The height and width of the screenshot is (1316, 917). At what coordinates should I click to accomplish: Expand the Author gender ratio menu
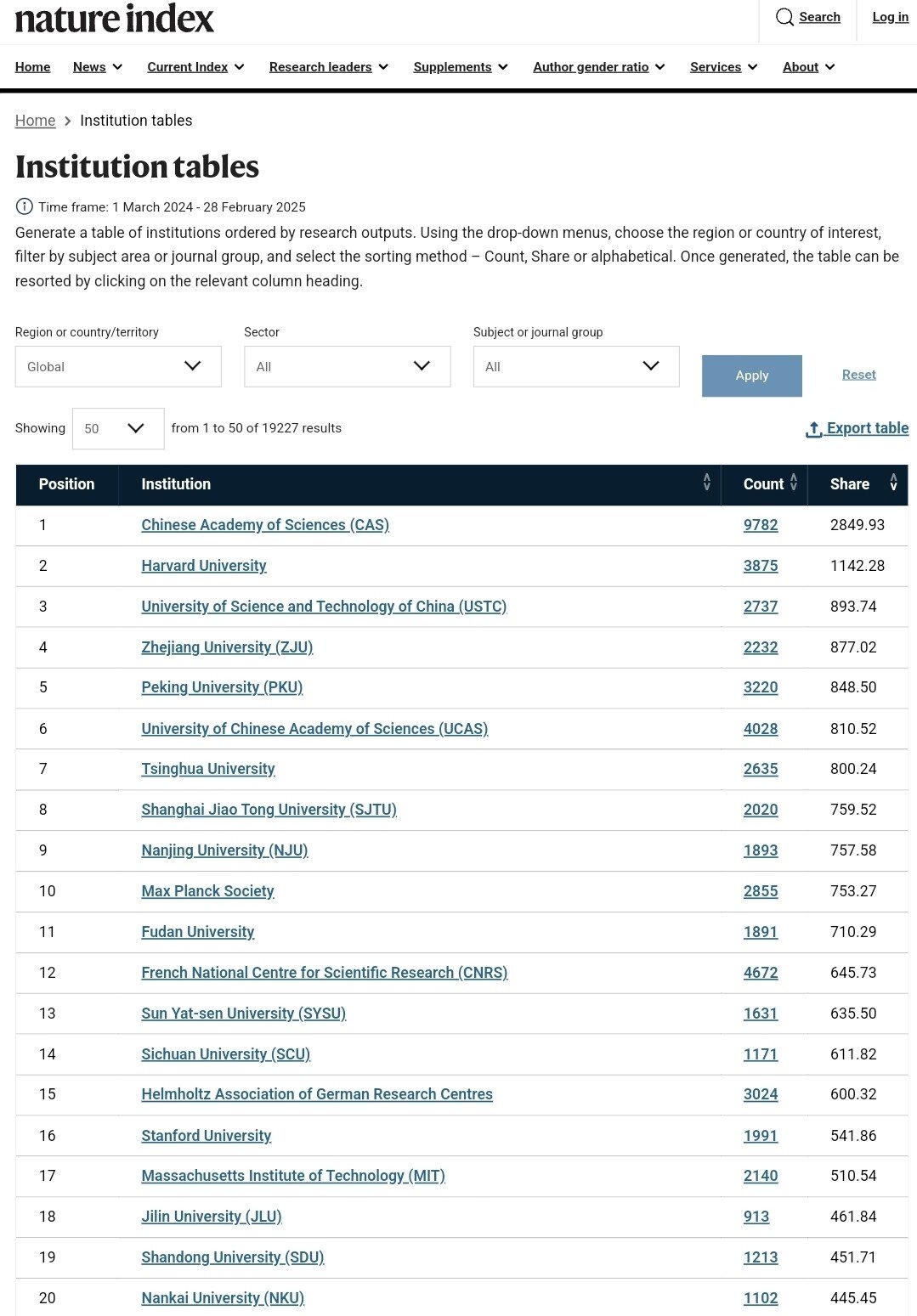(x=599, y=67)
